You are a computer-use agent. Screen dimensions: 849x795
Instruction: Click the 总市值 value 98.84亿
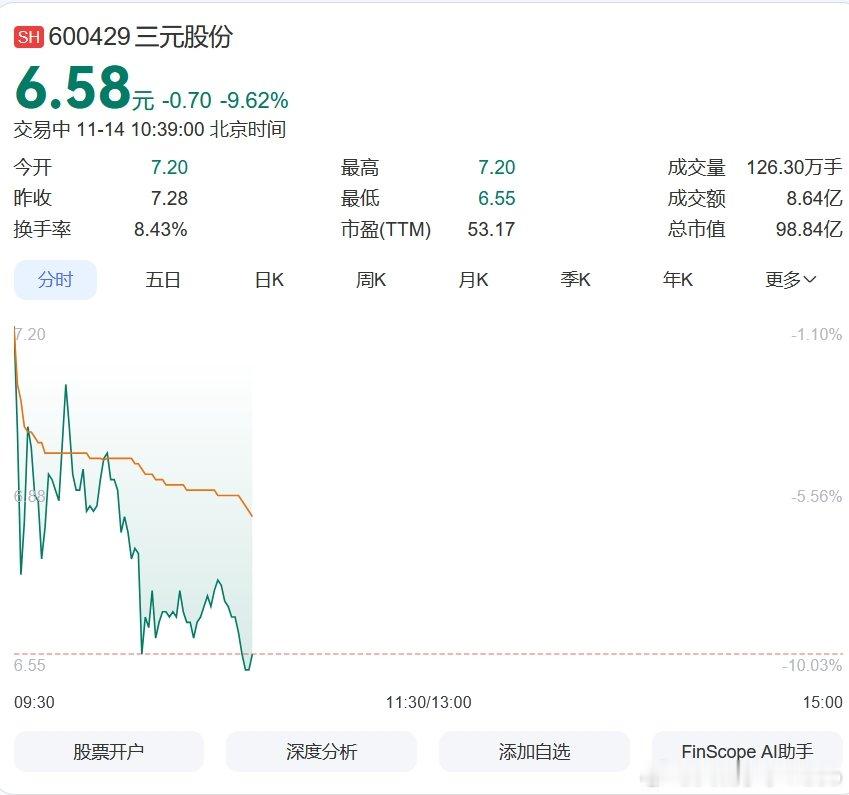coord(809,229)
